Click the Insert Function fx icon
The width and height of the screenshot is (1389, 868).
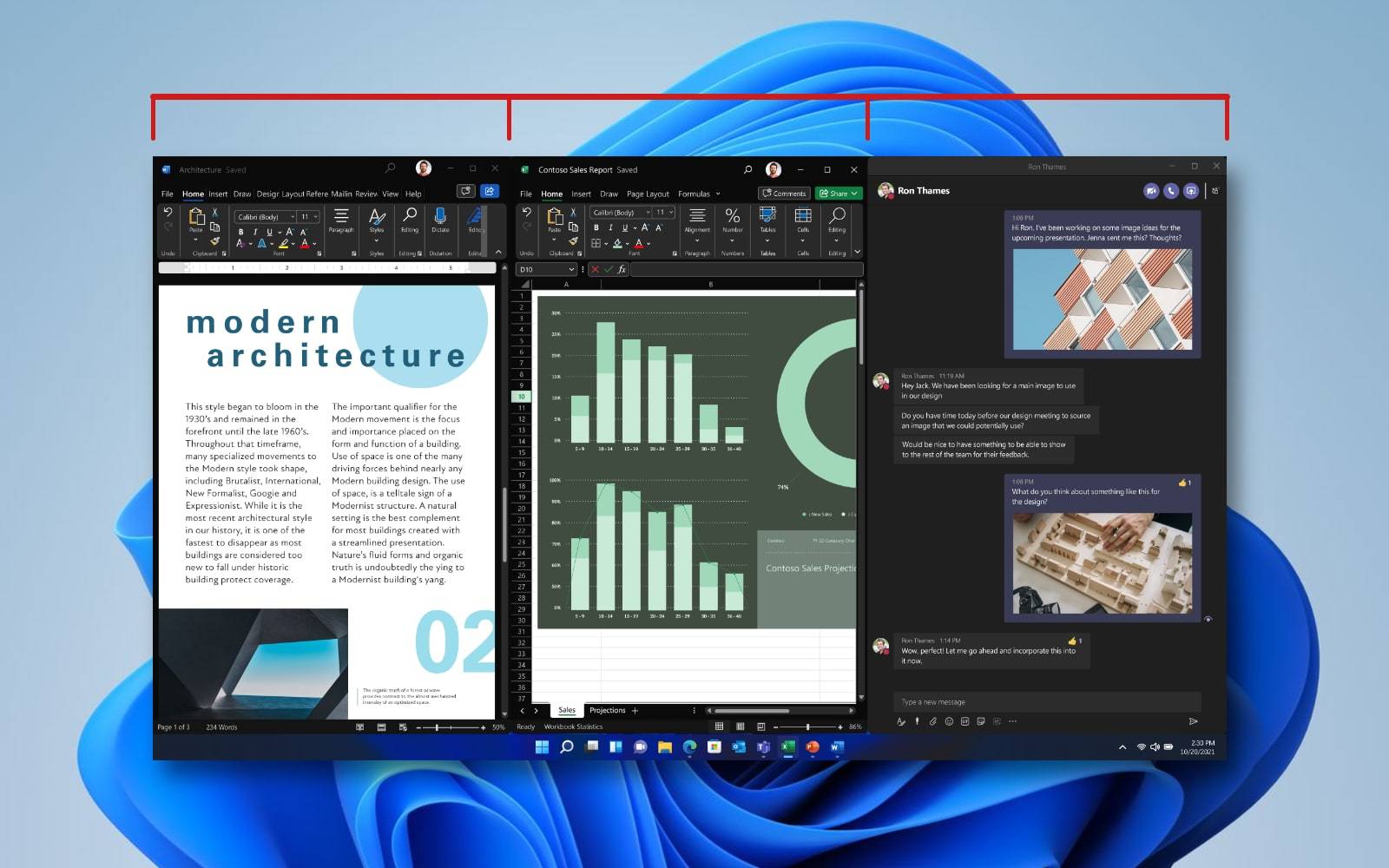click(x=622, y=270)
